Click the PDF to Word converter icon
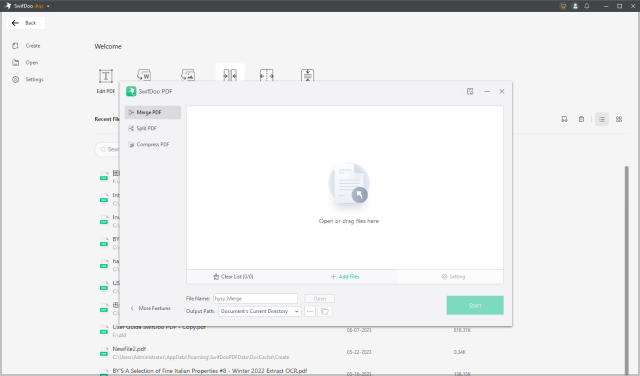The image size is (640, 376). point(144,75)
